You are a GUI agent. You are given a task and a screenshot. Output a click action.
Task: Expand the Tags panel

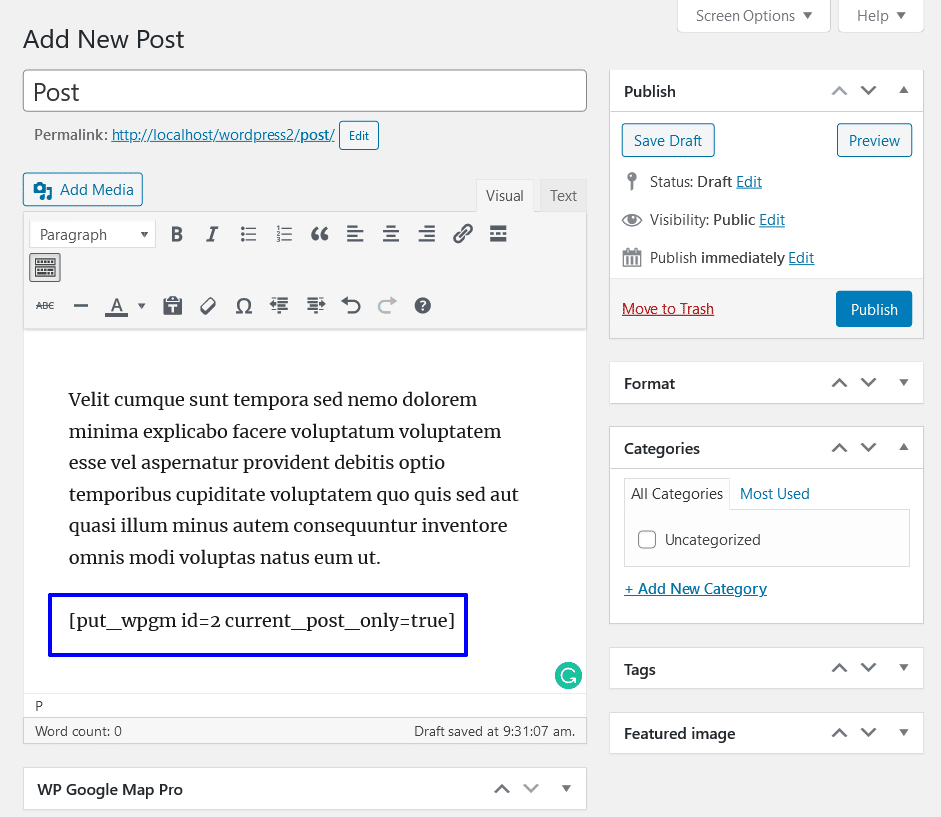click(903, 669)
